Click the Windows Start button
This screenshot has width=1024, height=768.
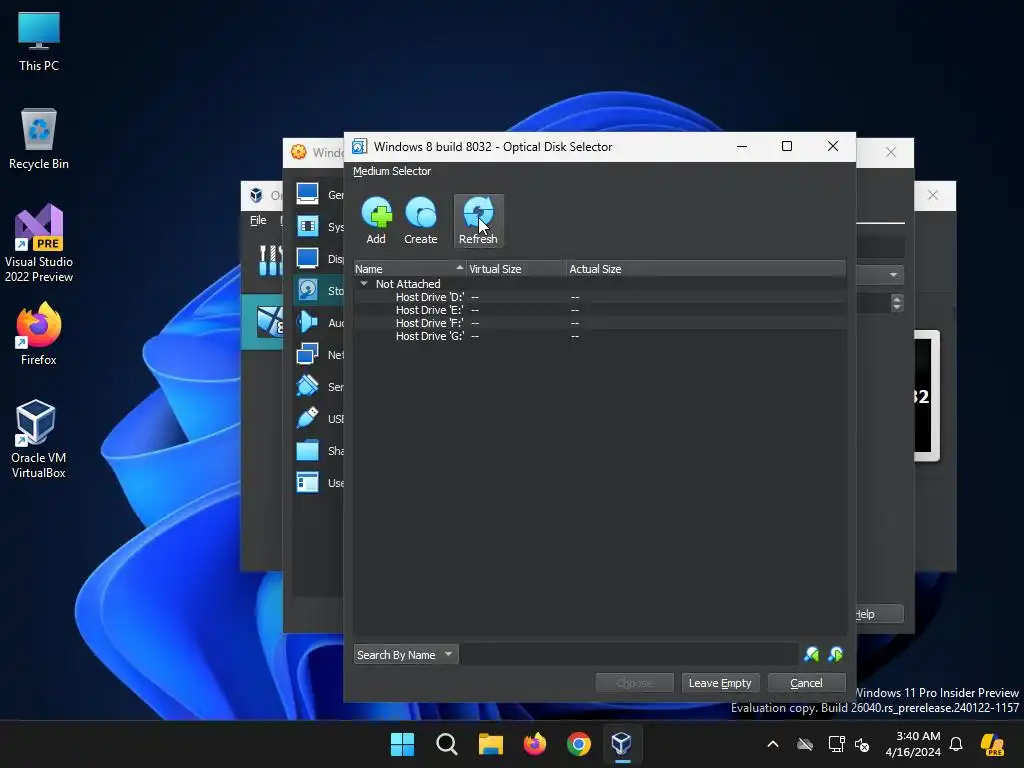pos(402,744)
